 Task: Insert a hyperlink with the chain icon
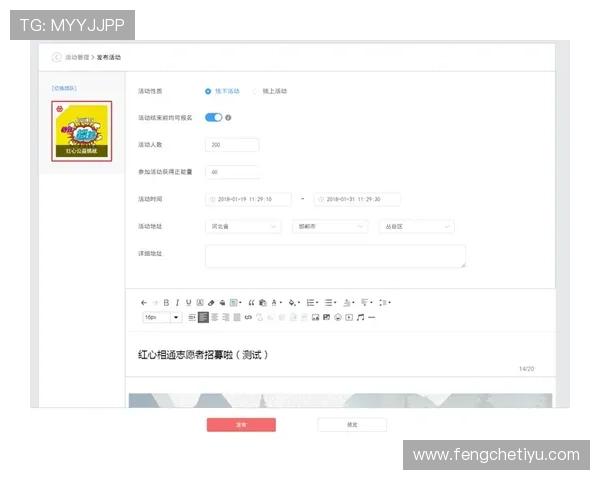pyautogui.click(x=248, y=317)
